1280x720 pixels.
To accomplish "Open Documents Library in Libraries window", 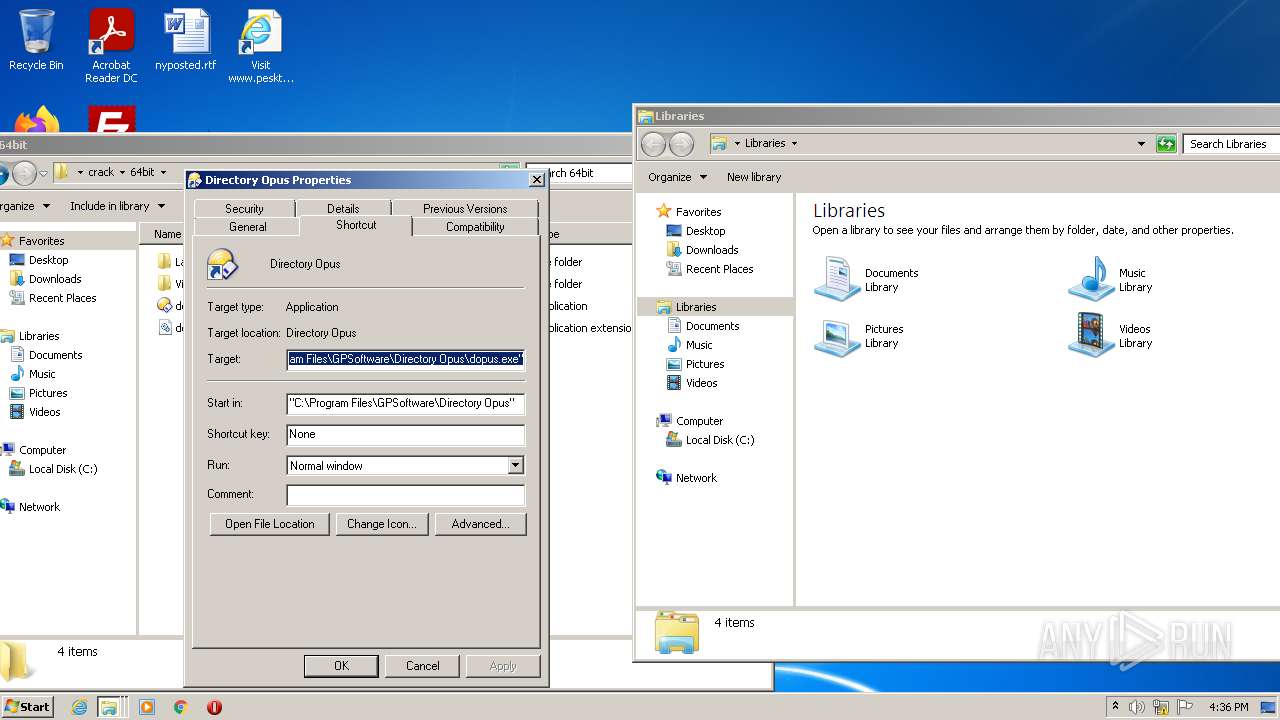I will coord(867,280).
